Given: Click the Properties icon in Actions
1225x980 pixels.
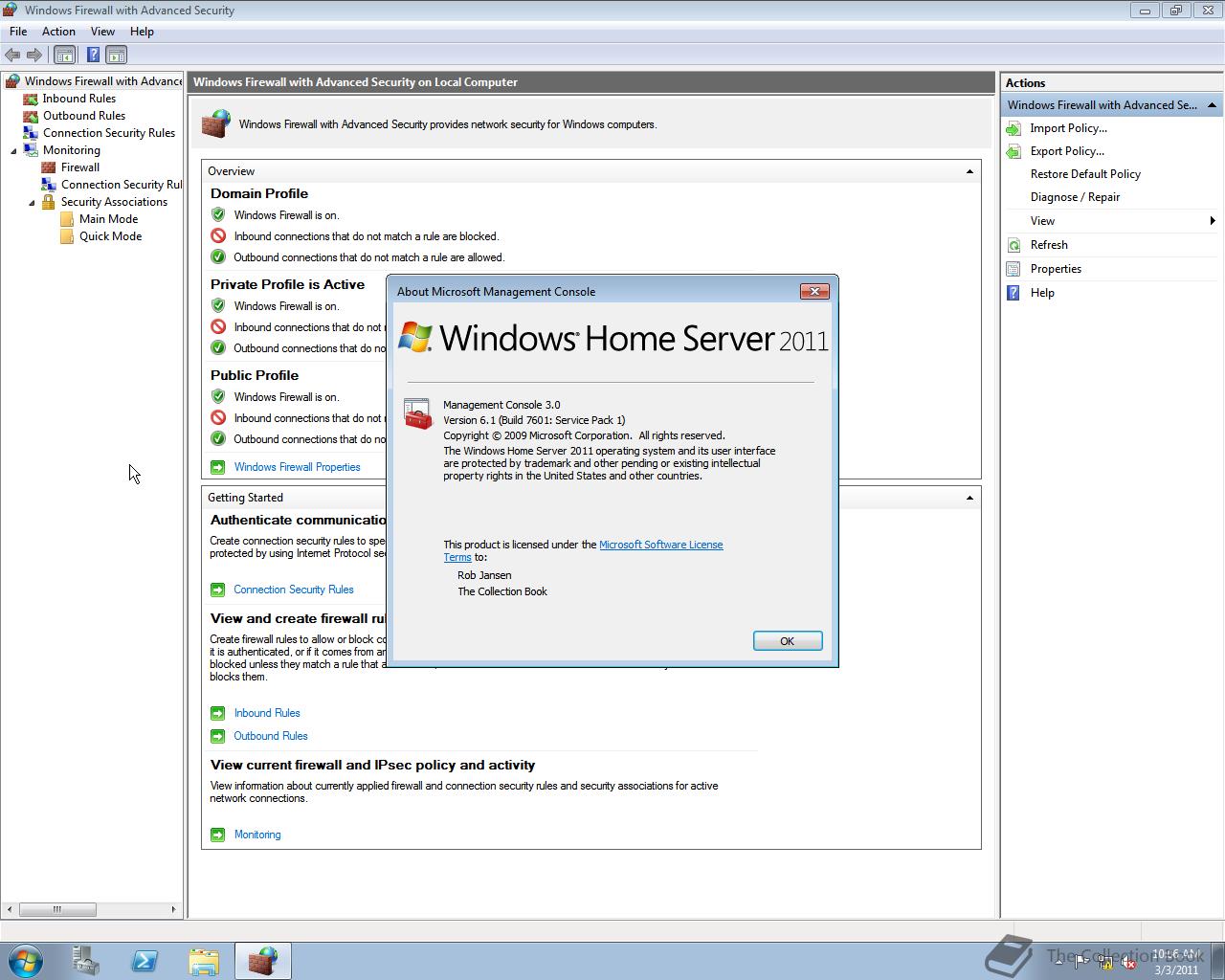Looking at the screenshot, I should [x=1013, y=269].
